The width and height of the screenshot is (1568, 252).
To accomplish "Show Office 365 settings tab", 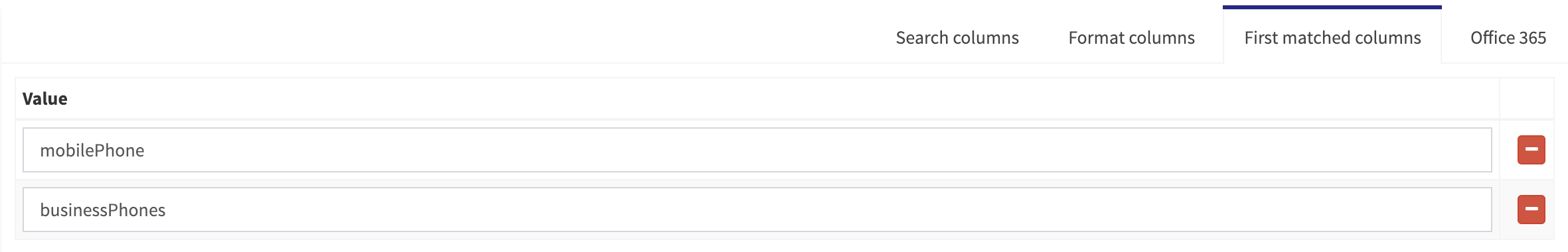I will pos(1508,38).
